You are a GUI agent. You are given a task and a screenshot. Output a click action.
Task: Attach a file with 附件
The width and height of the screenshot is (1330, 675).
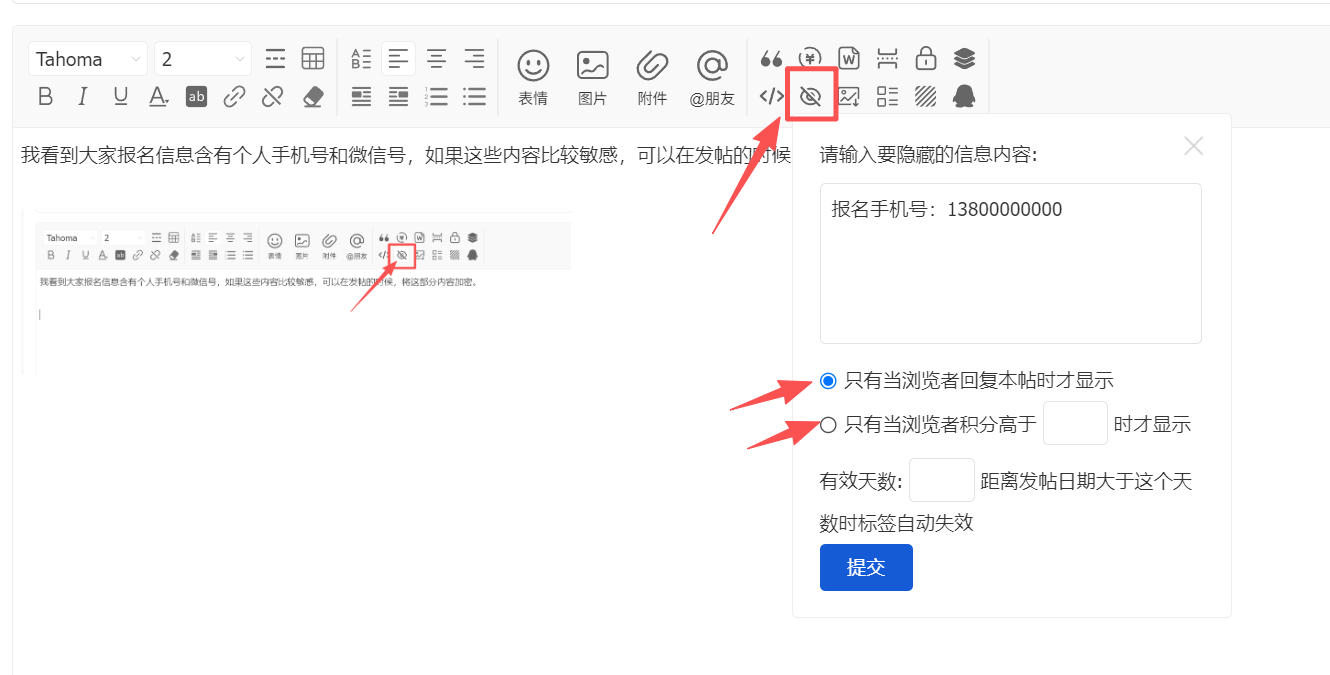point(652,77)
